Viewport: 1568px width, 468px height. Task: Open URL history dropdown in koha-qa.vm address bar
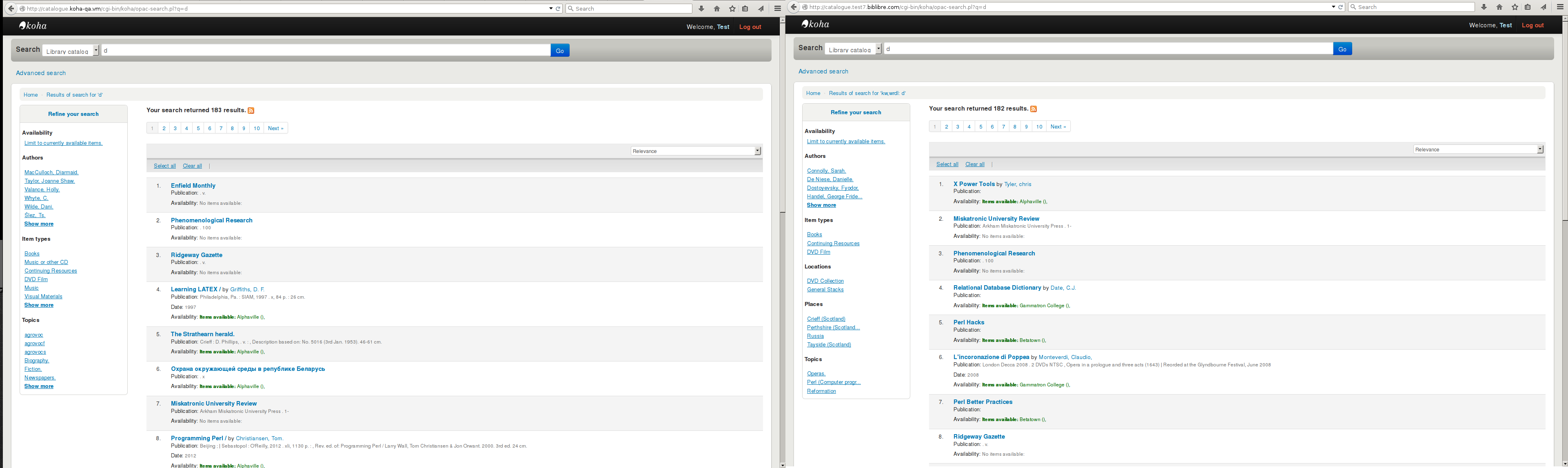[x=550, y=9]
